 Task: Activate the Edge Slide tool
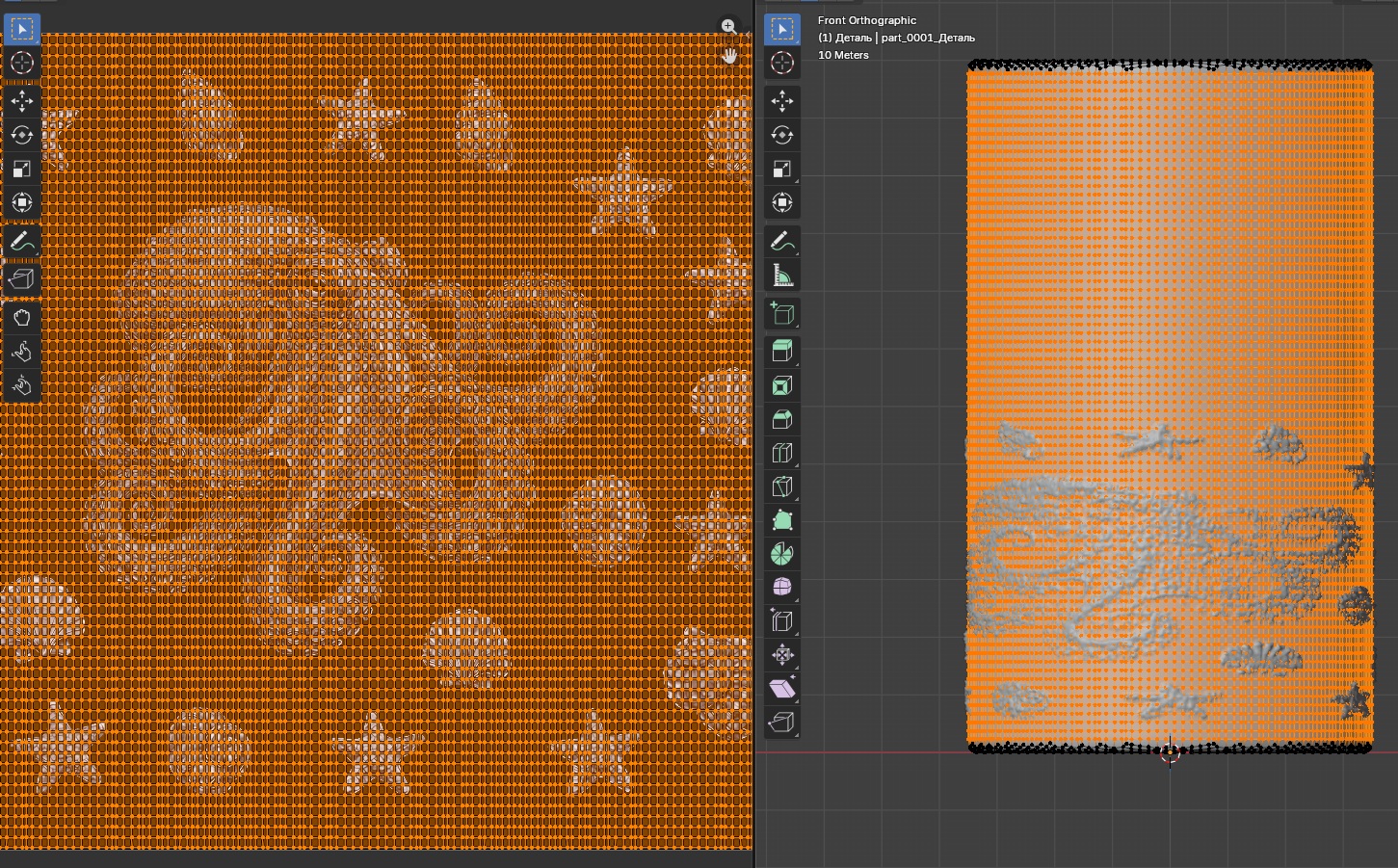click(x=782, y=621)
